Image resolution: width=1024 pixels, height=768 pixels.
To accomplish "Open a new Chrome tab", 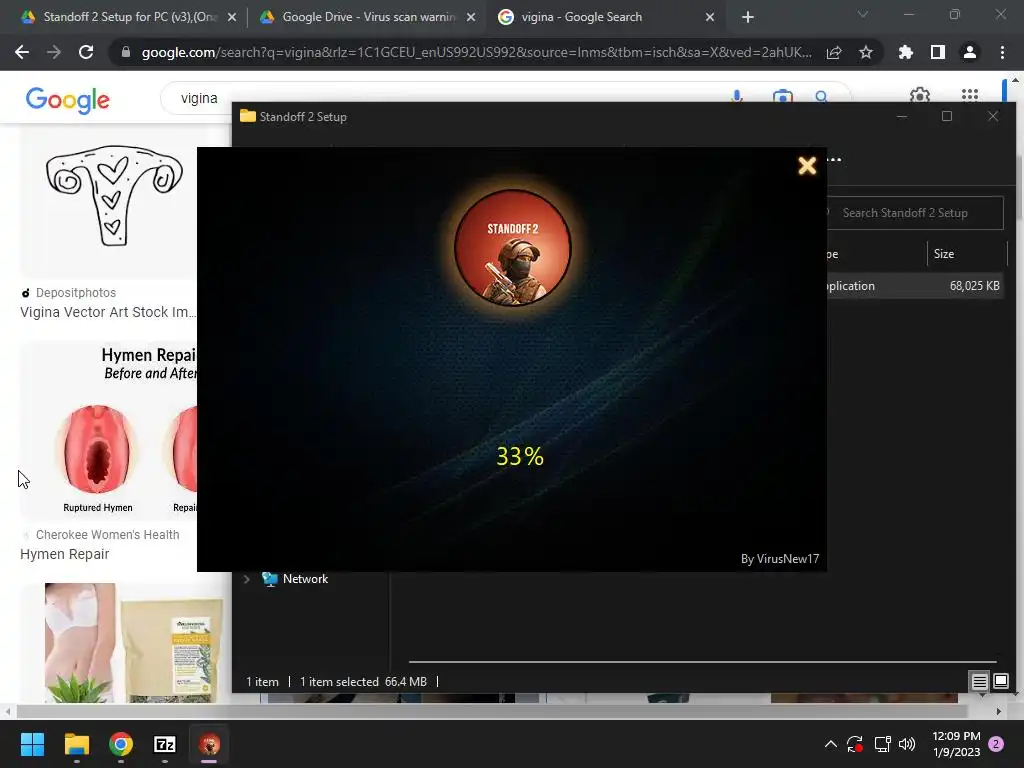I will pos(748,18).
